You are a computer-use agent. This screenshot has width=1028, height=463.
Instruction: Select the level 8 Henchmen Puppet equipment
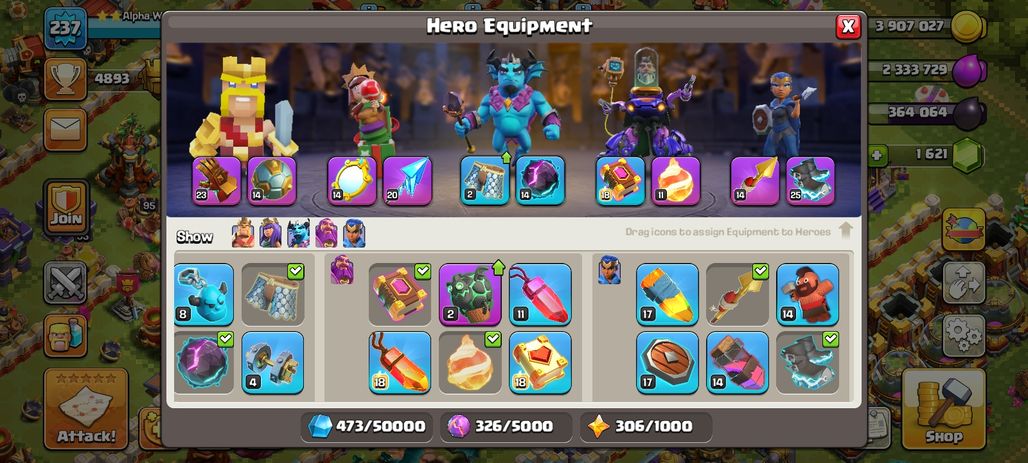[204, 294]
